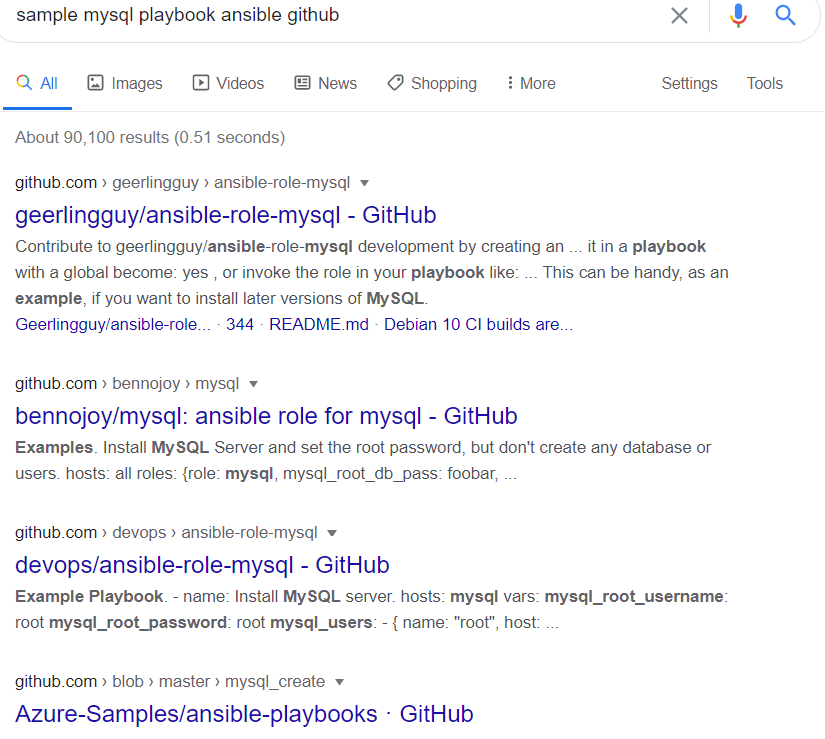Click the Images tab picture icon
Image resolution: width=825 pixels, height=739 pixels.
click(x=95, y=83)
